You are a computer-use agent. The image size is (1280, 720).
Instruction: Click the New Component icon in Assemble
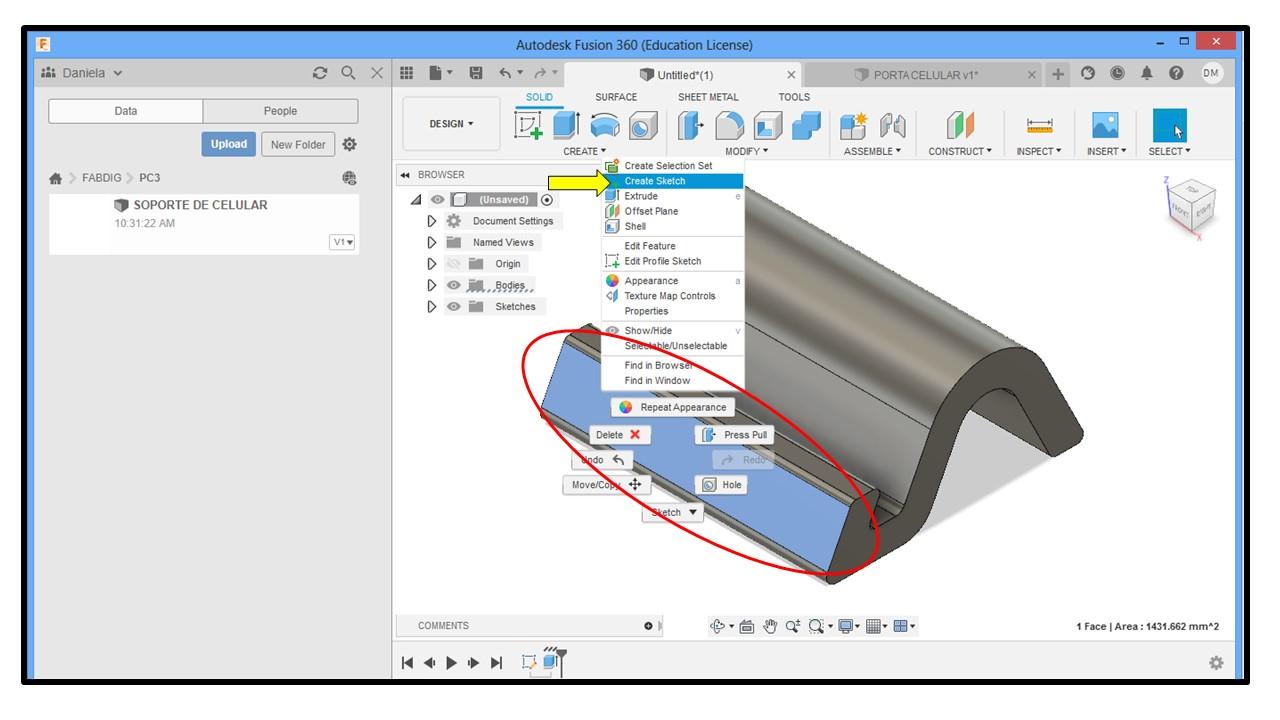tap(853, 125)
